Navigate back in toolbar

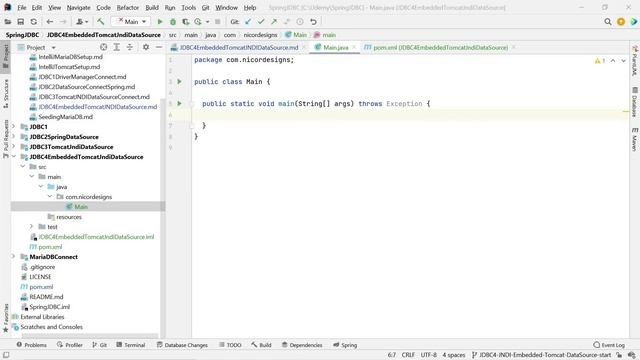(50, 22)
